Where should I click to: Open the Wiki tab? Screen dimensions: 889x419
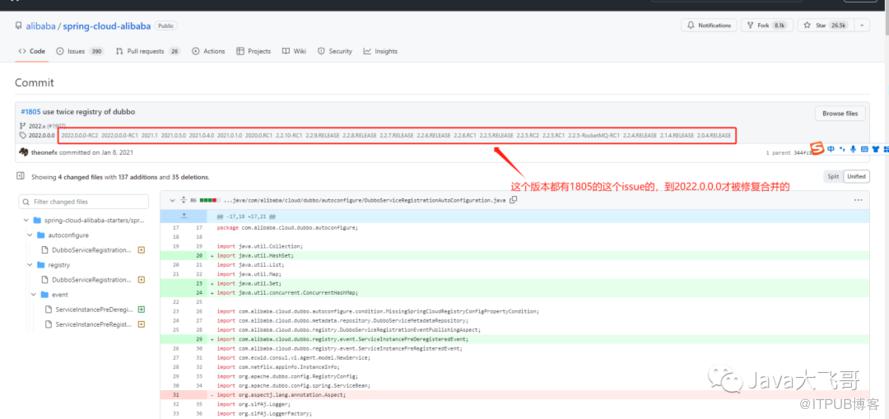tap(294, 51)
